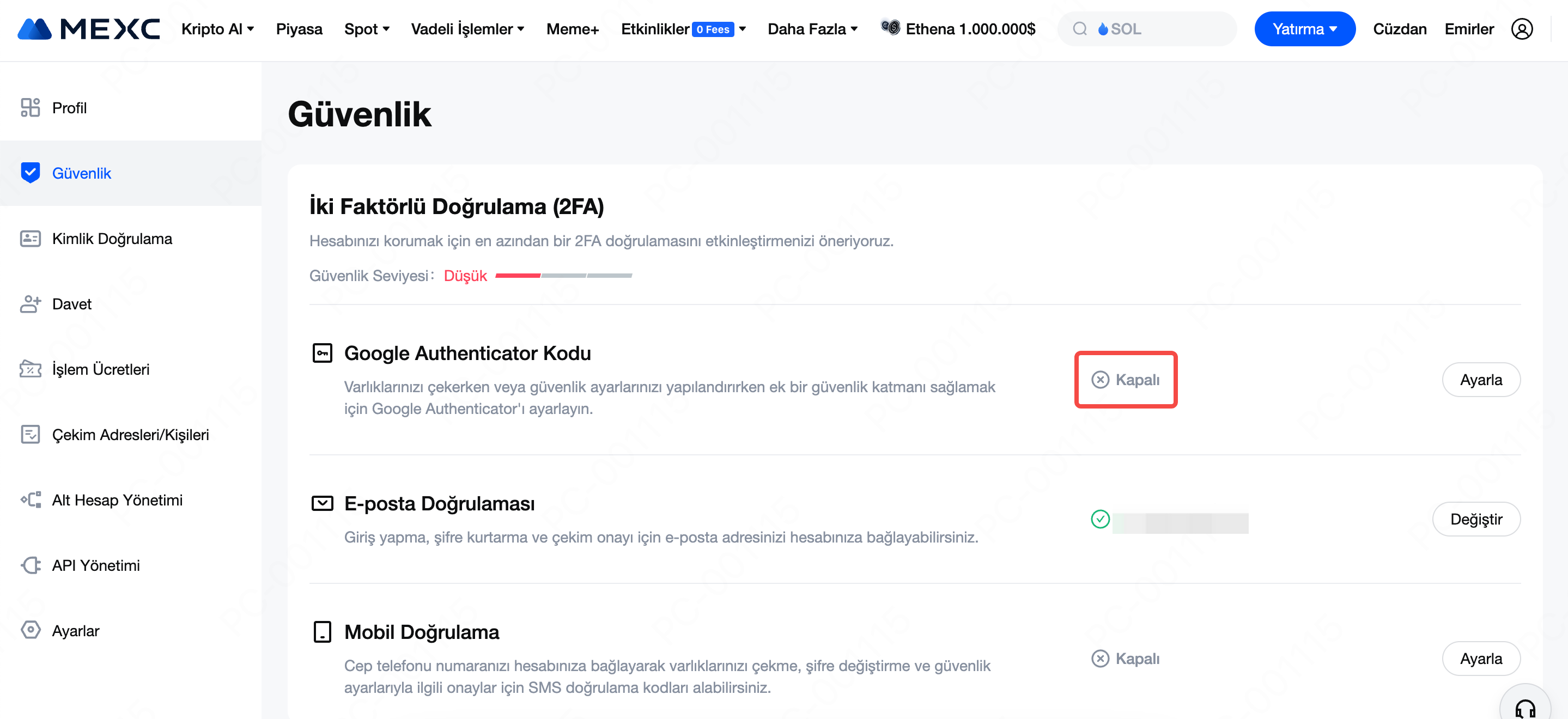The width and height of the screenshot is (1568, 719).
Task: Open İşlem Ücretleri in the sidebar
Action: pyautogui.click(x=130, y=369)
